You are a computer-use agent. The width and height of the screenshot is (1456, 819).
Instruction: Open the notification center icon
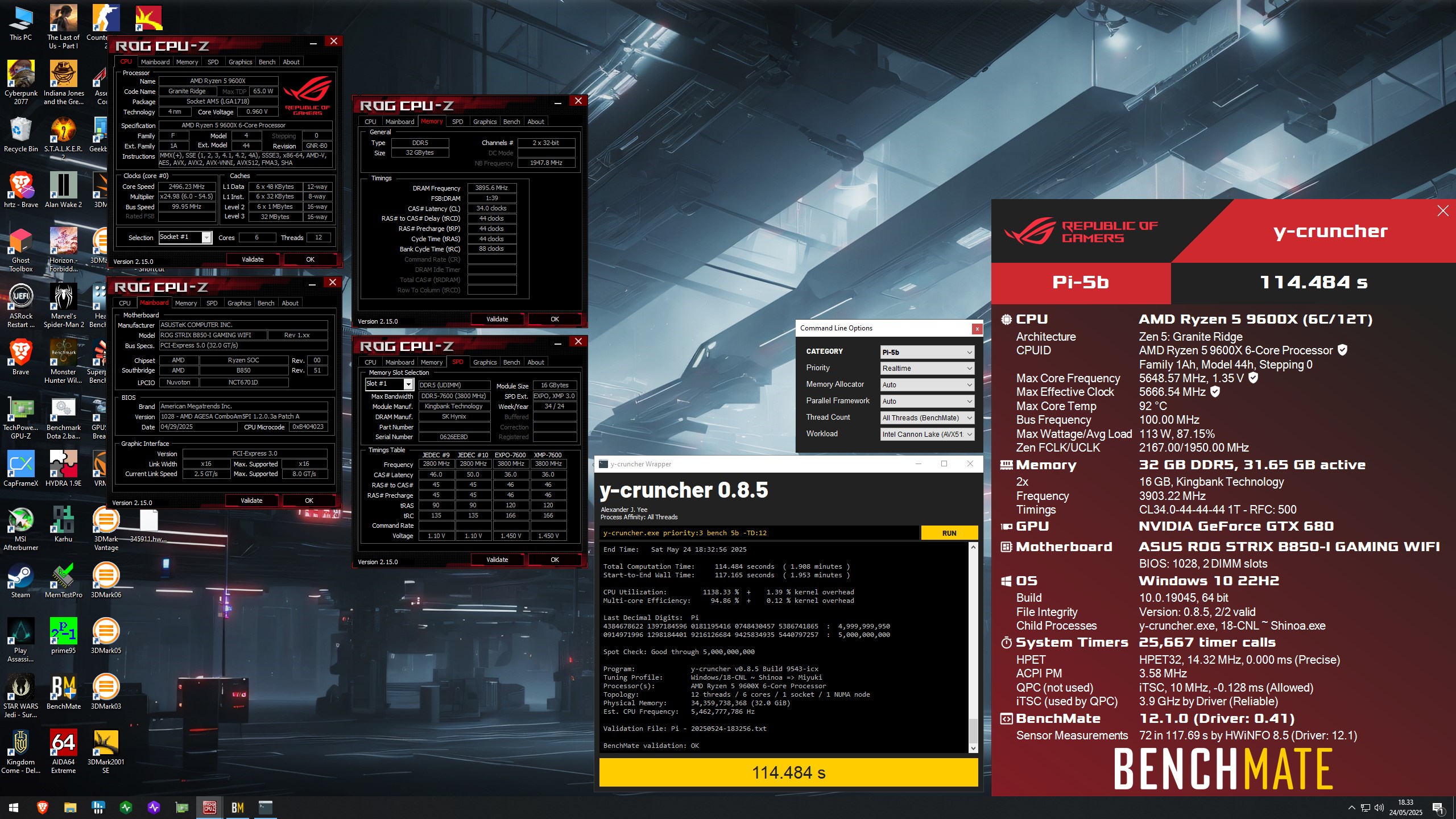point(1438,808)
